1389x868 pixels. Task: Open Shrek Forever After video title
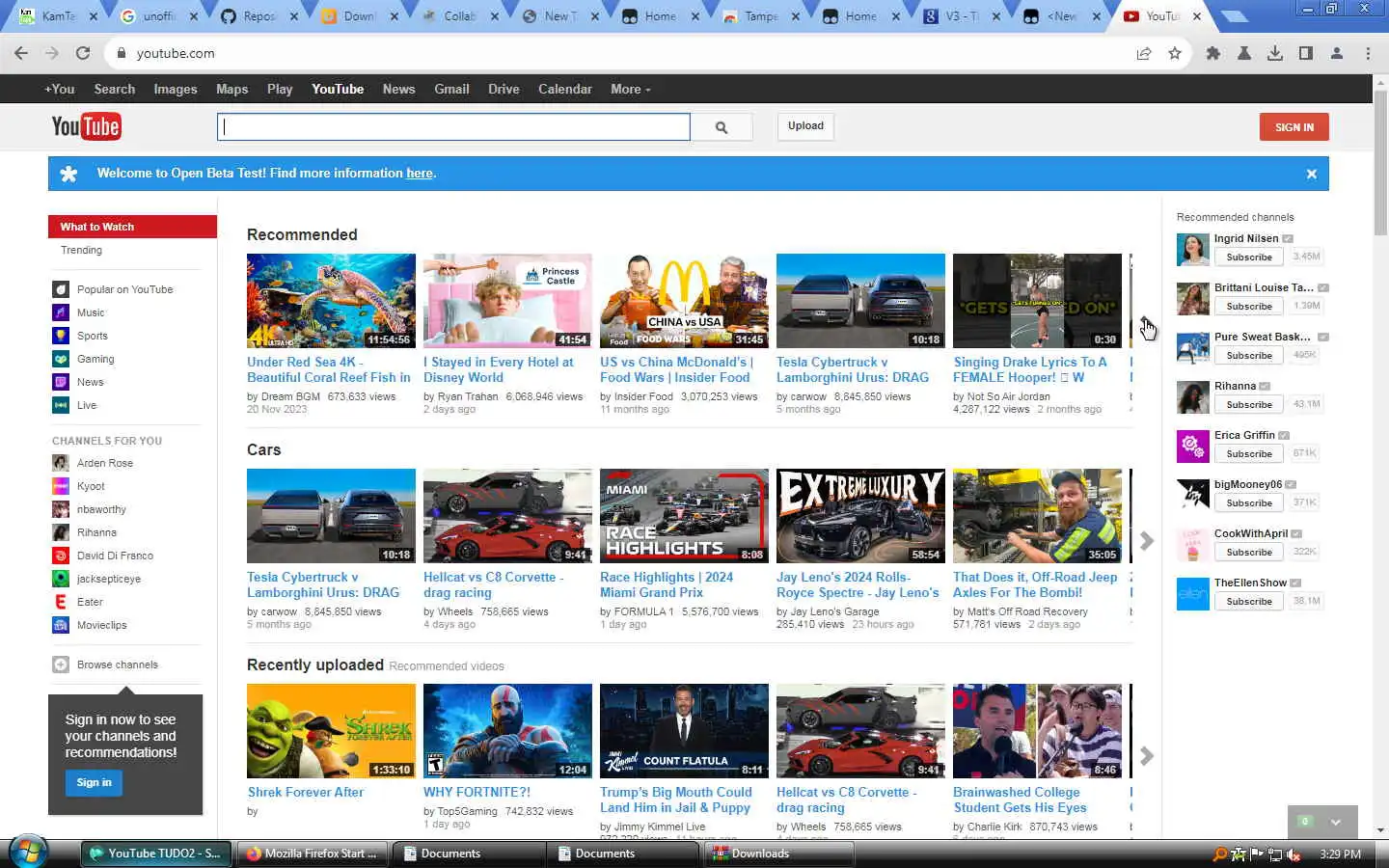pyautogui.click(x=306, y=793)
